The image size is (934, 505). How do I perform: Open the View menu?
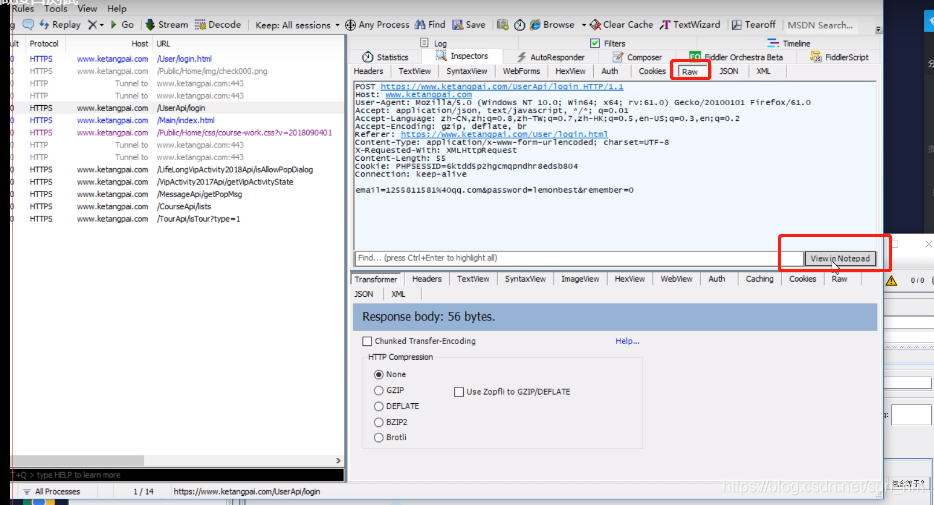[x=87, y=8]
